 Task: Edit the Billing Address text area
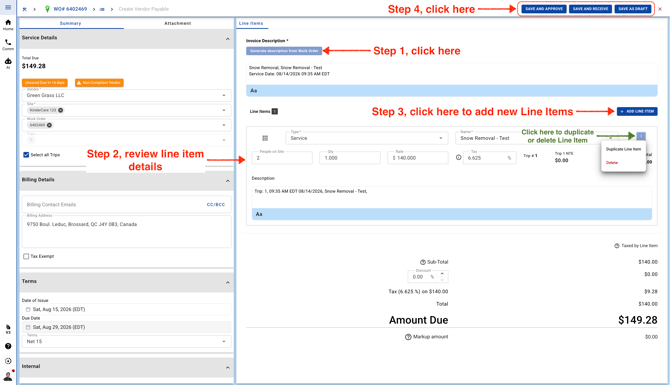coord(126,231)
